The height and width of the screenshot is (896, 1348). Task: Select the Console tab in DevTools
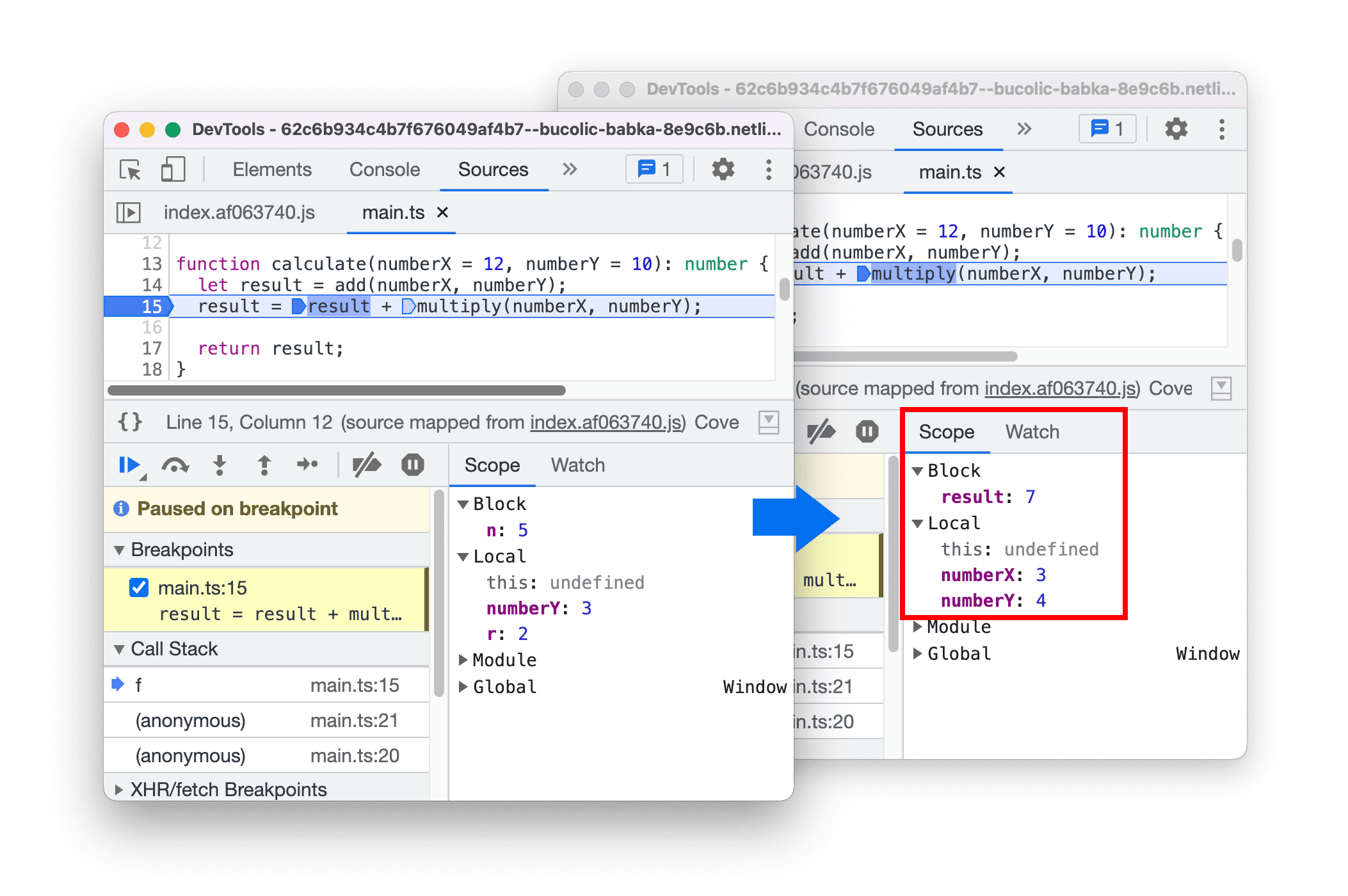point(384,170)
